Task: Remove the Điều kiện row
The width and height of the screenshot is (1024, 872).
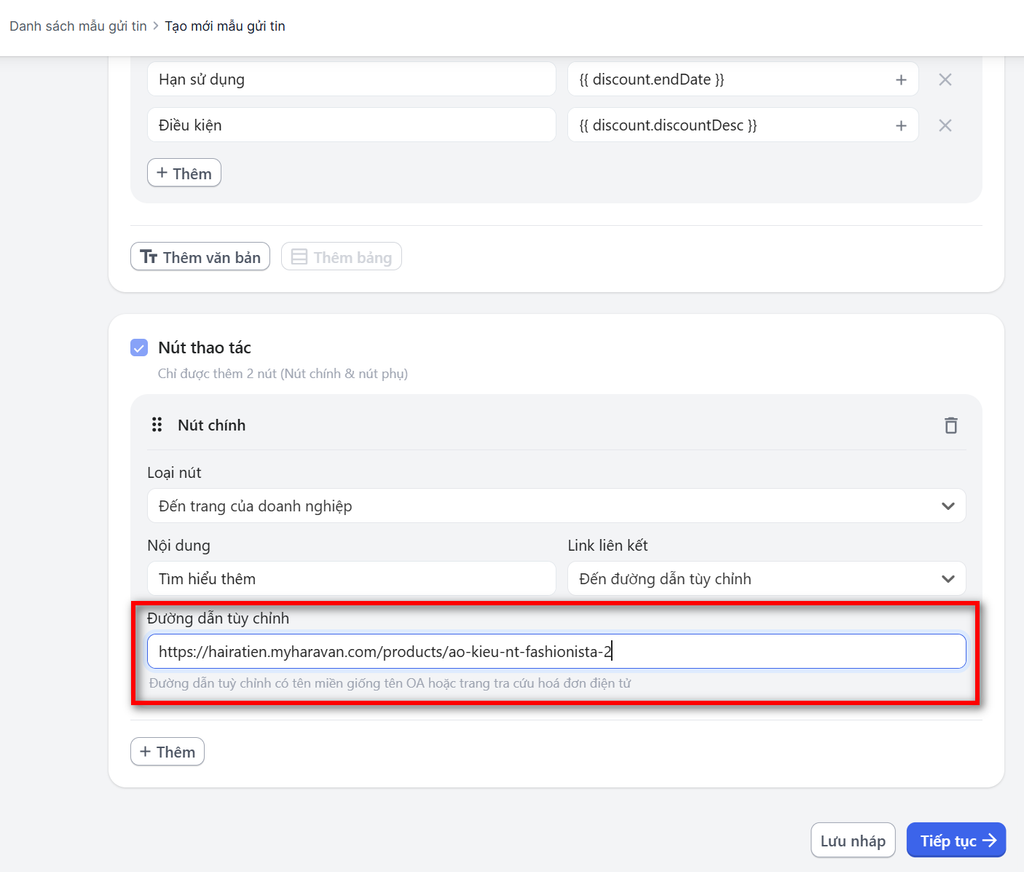Action: 944,126
